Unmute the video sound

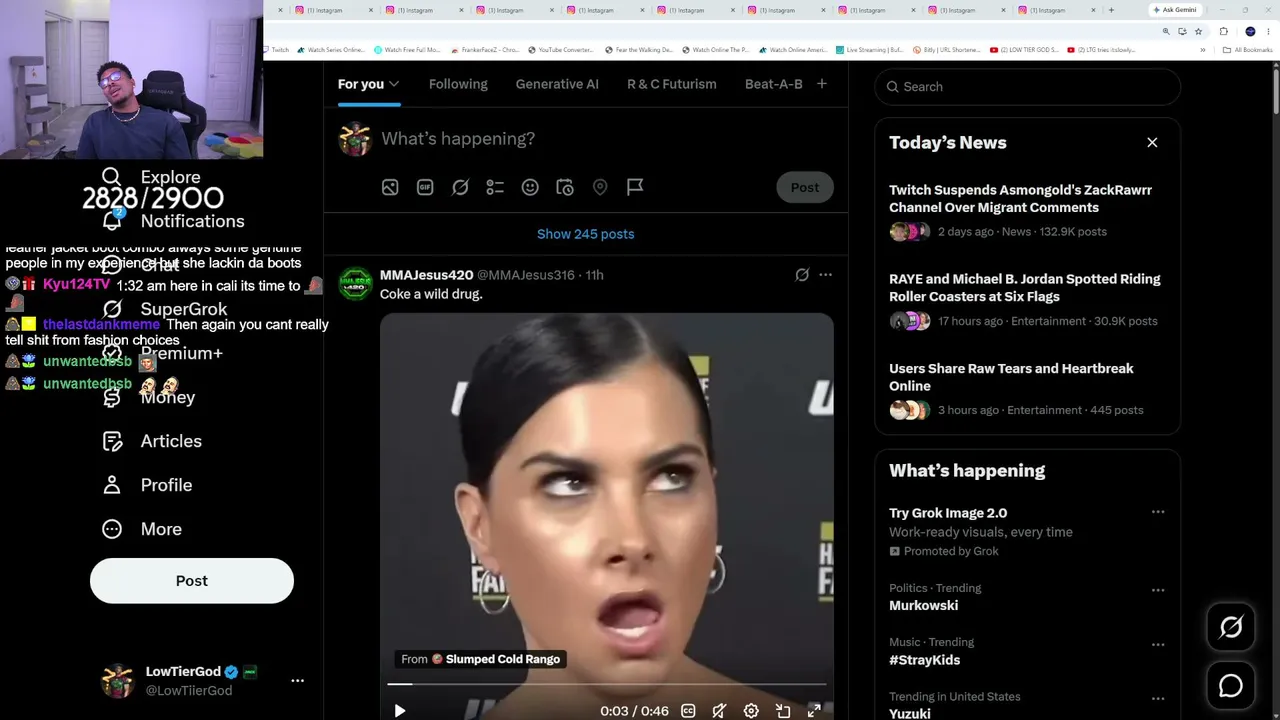pos(719,711)
